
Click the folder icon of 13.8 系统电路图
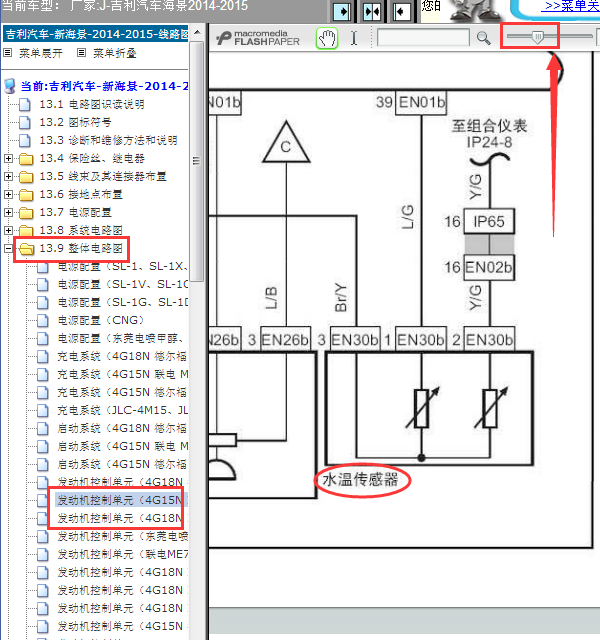click(26, 230)
